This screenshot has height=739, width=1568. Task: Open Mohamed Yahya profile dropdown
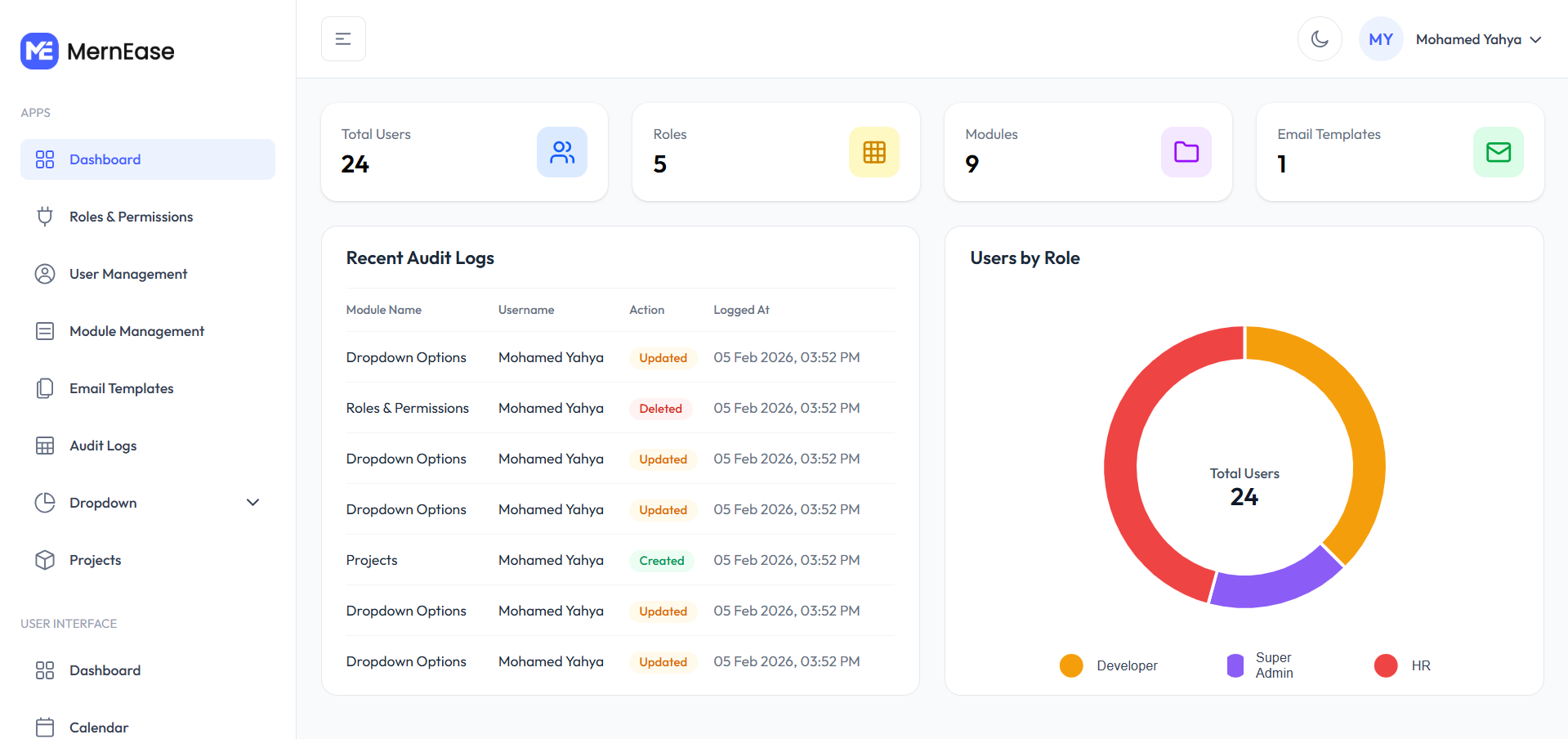[1478, 39]
